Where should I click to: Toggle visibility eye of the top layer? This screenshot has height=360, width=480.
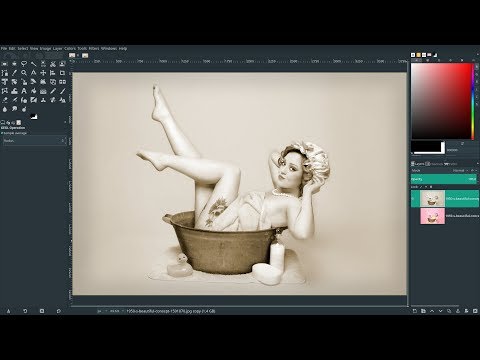pyautogui.click(x=414, y=199)
